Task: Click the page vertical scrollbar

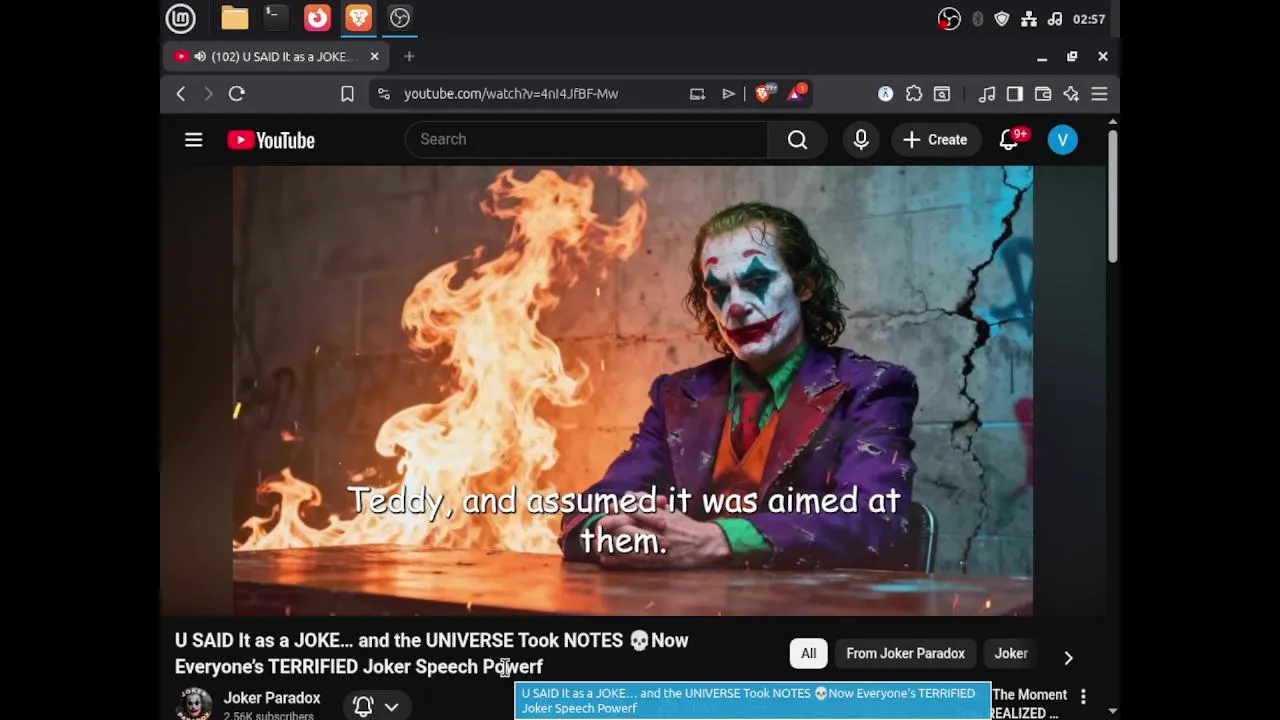Action: [1112, 196]
